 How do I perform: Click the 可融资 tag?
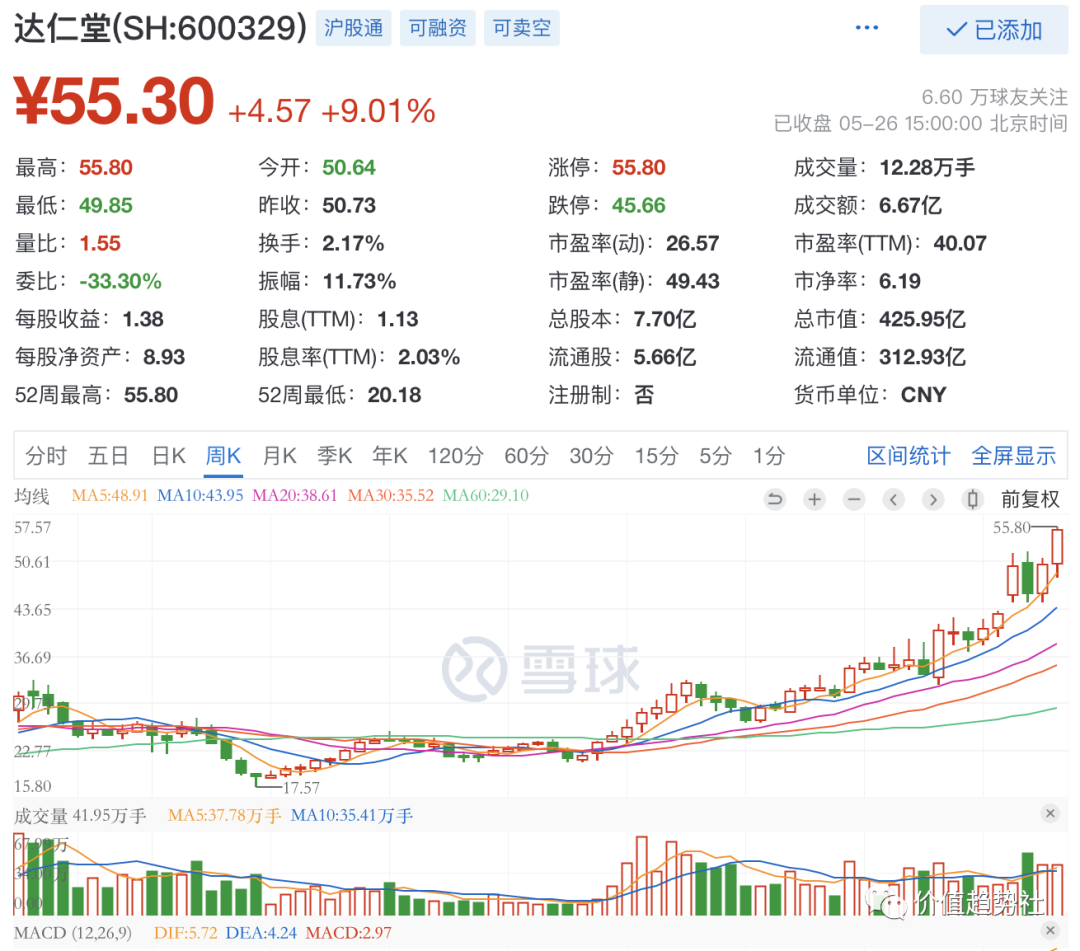(x=437, y=28)
